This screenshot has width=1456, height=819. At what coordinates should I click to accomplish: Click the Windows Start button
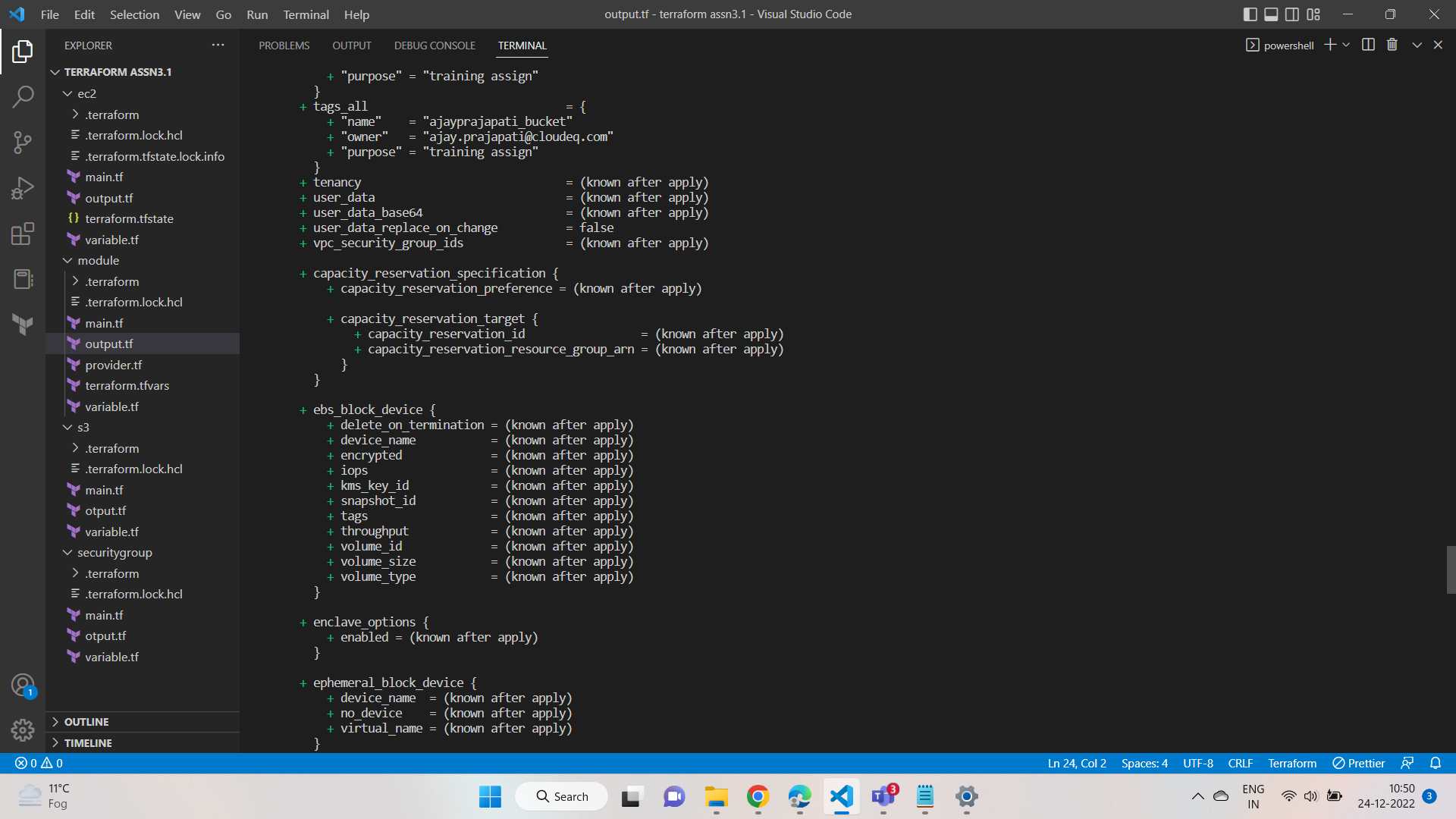[490, 796]
